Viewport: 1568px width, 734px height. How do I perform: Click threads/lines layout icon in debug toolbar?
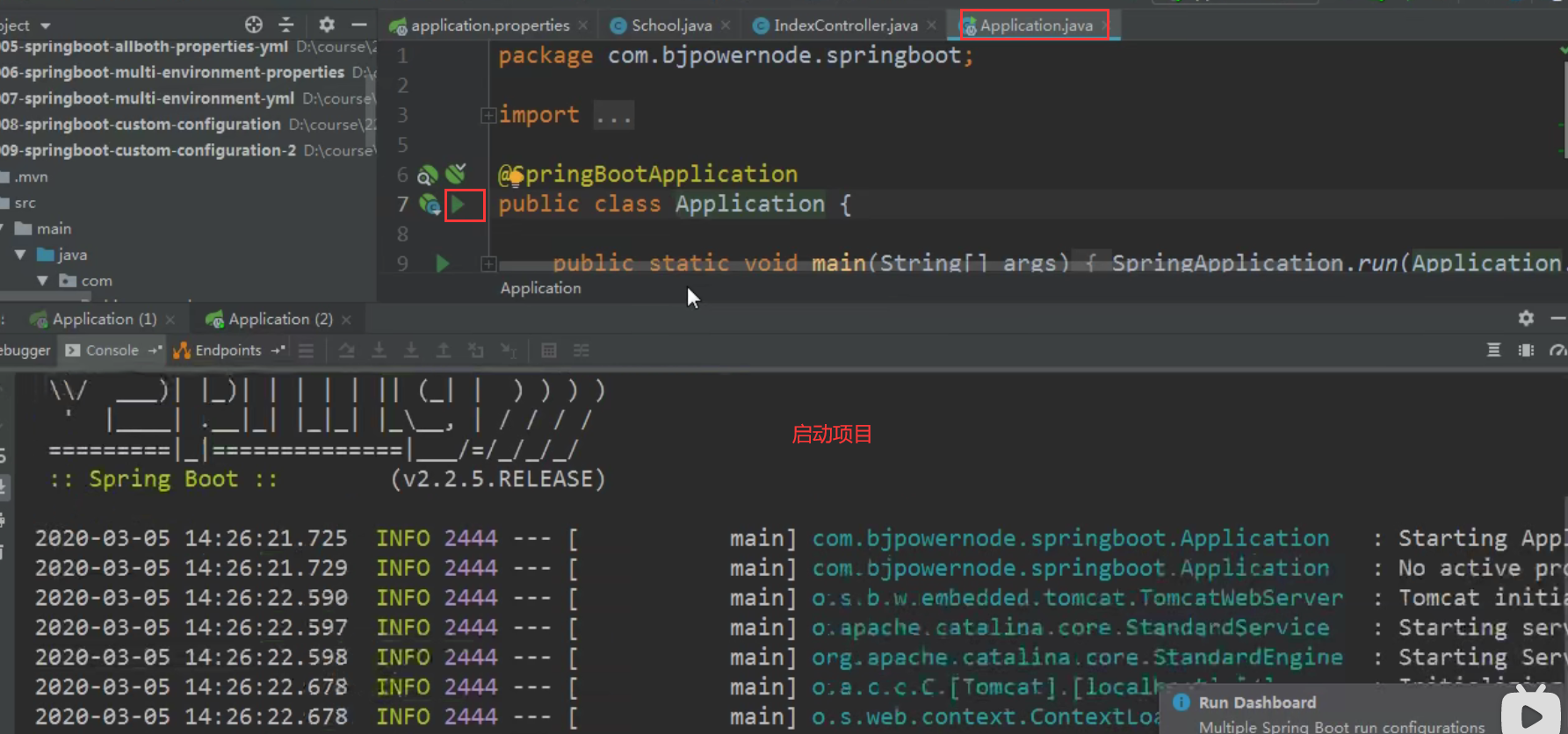(x=1493, y=350)
